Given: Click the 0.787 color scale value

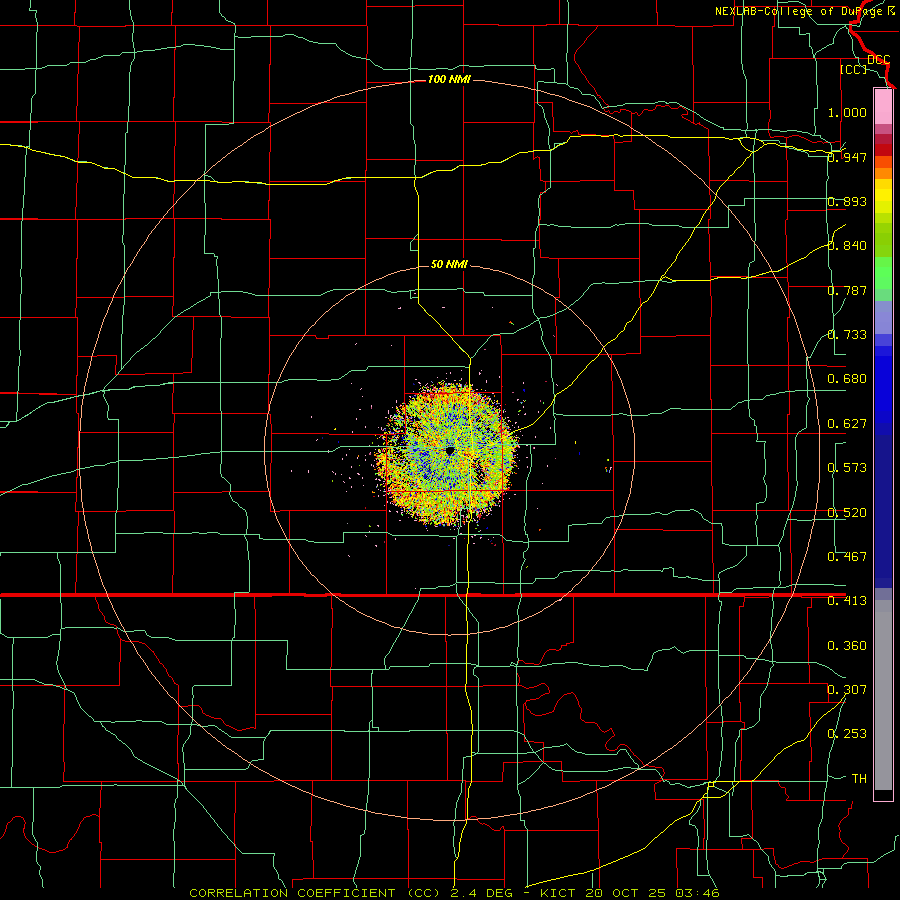Looking at the screenshot, I should [x=847, y=290].
